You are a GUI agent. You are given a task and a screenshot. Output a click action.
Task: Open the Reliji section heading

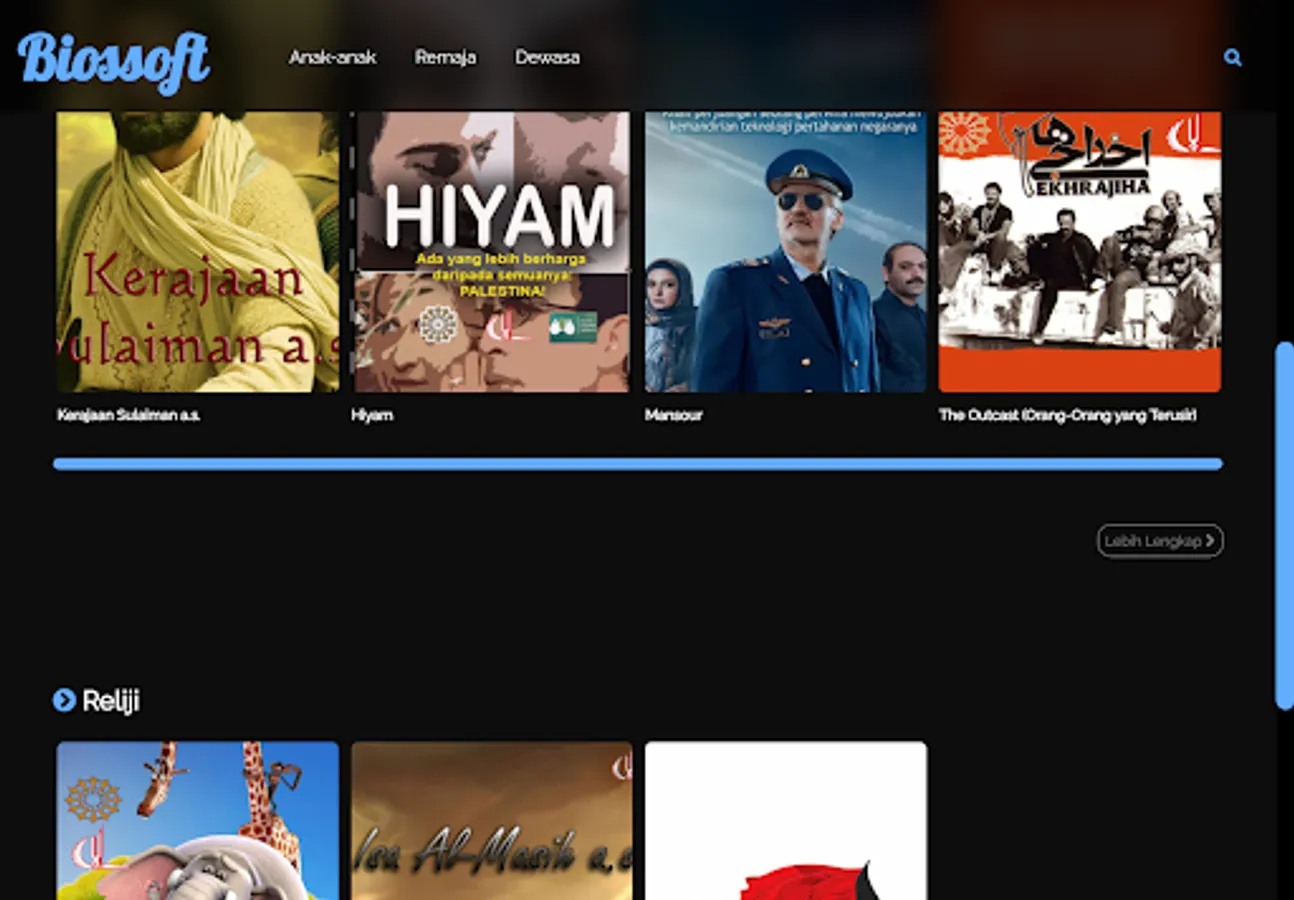point(111,701)
